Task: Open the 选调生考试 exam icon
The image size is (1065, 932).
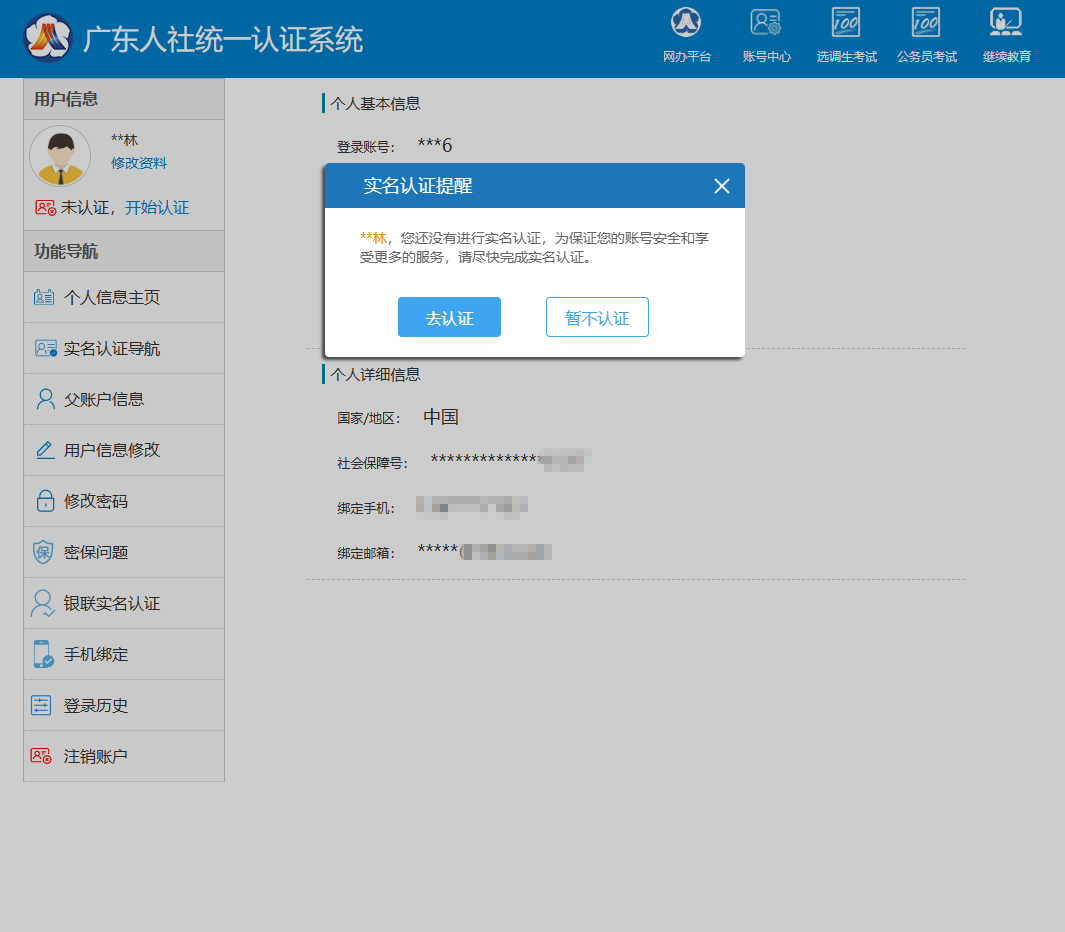Action: click(846, 23)
